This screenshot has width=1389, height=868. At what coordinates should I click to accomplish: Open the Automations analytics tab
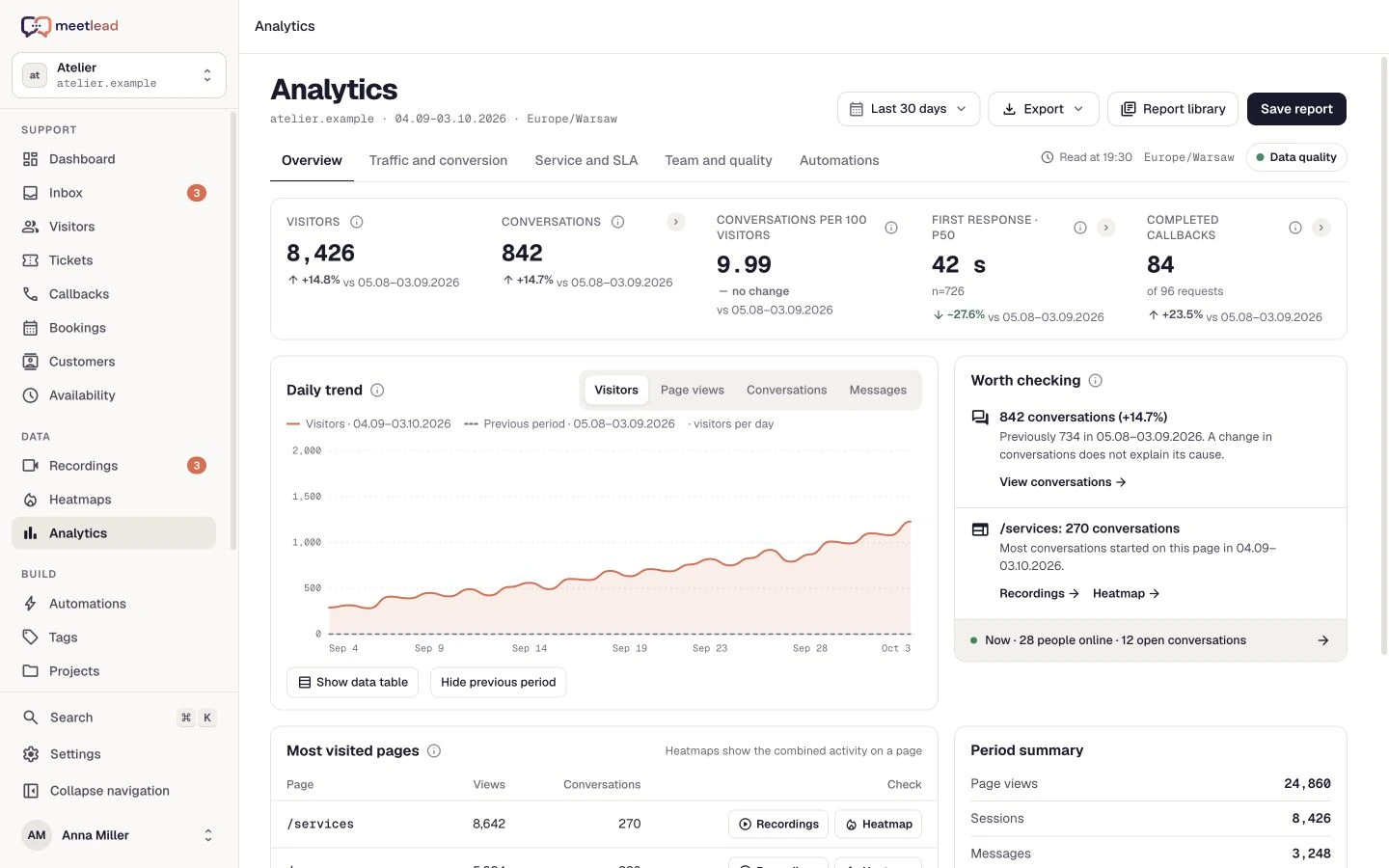point(839,160)
